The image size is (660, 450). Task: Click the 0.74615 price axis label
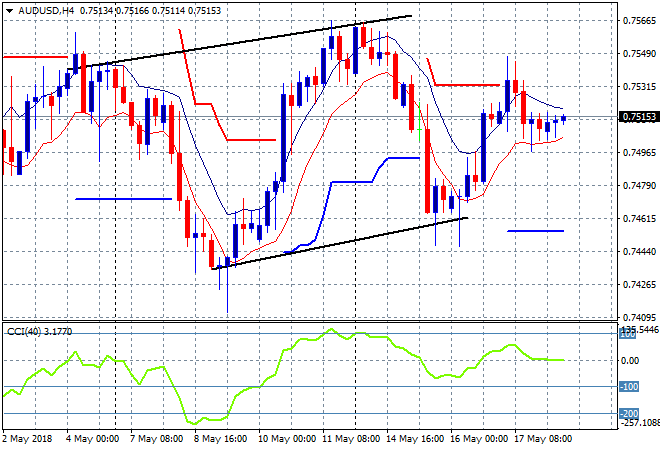[639, 218]
